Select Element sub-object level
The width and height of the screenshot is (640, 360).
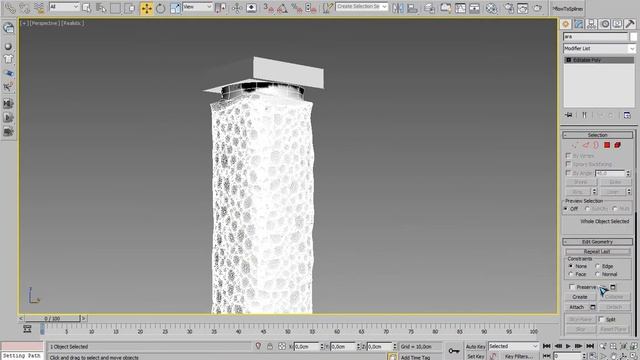[618, 145]
